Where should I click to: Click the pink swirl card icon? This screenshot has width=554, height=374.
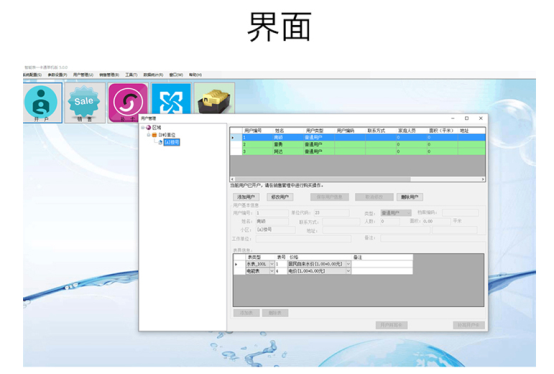(128, 103)
